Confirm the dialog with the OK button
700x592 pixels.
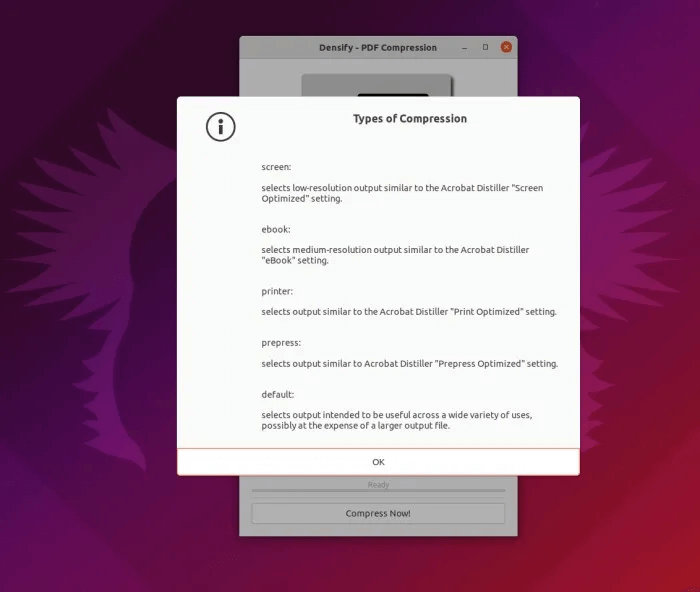pos(378,462)
